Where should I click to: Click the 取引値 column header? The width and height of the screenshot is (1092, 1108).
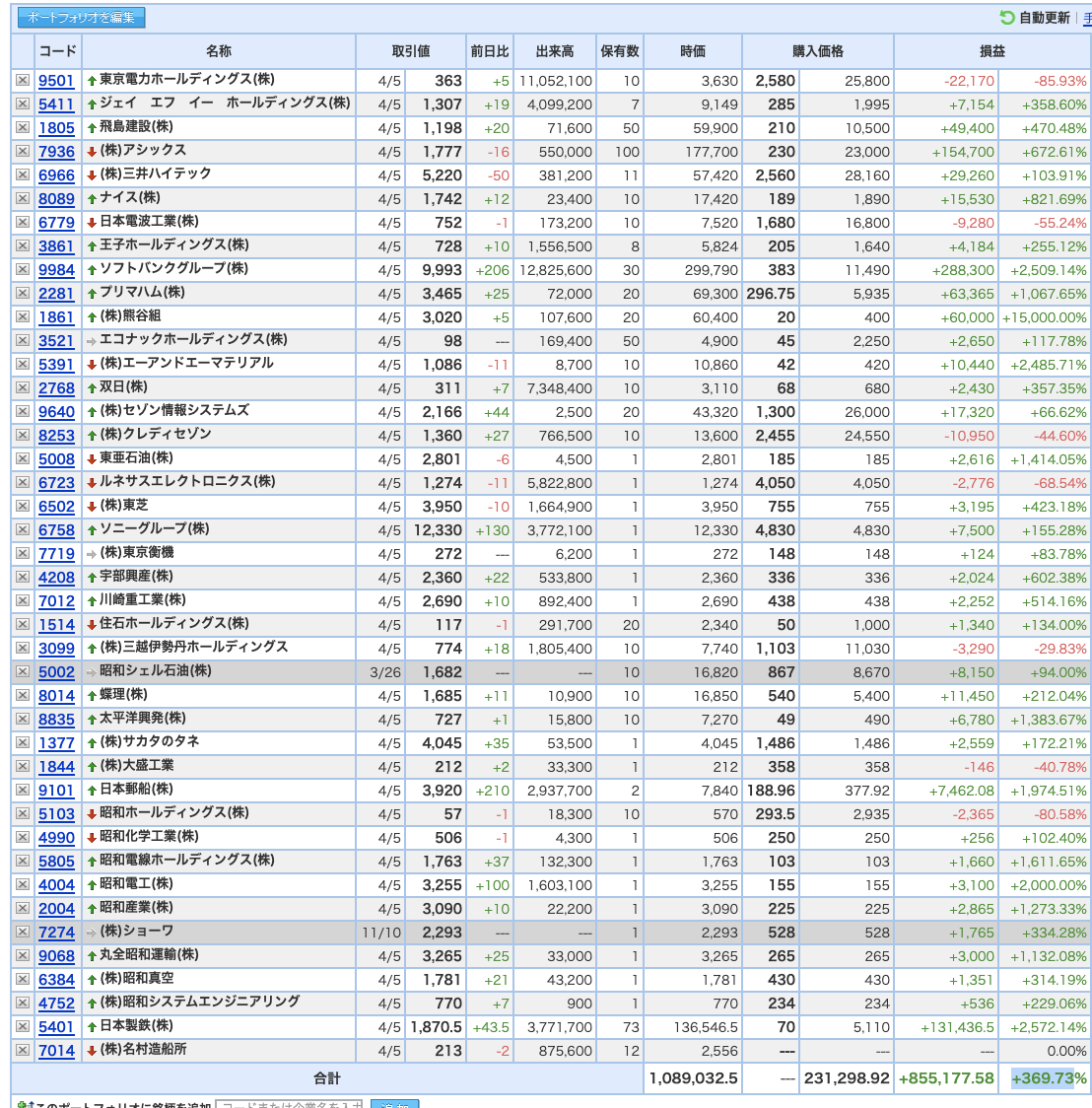click(x=410, y=51)
